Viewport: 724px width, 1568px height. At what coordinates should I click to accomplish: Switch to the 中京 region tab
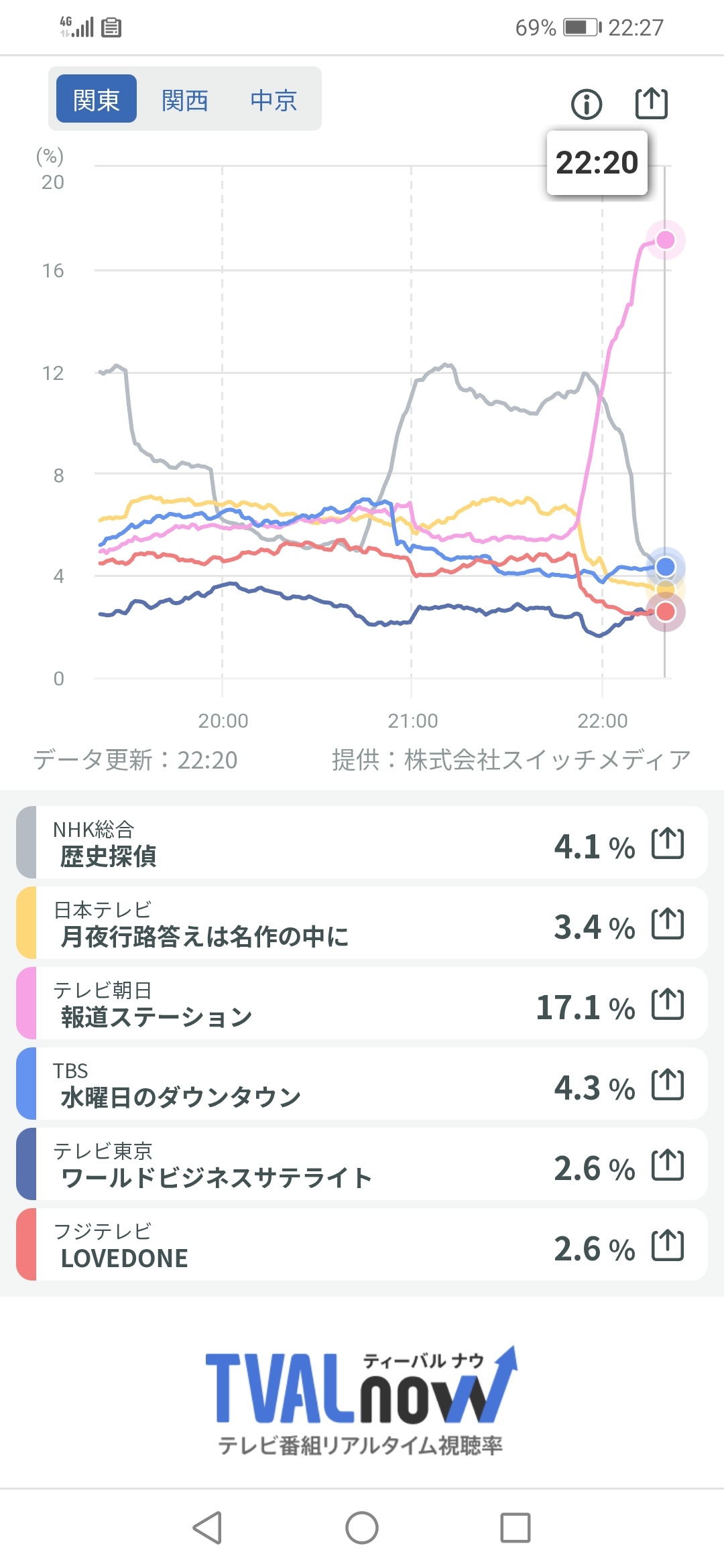click(274, 101)
